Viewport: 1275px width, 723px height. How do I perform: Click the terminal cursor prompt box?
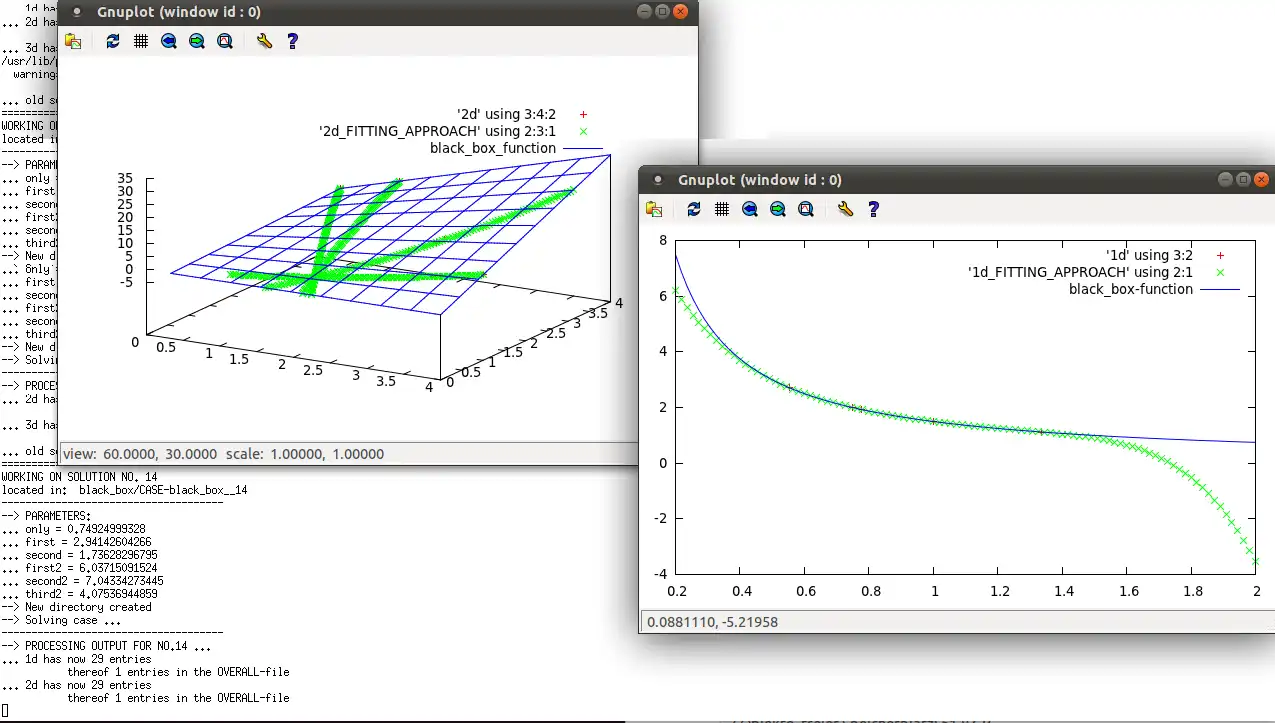click(4, 711)
